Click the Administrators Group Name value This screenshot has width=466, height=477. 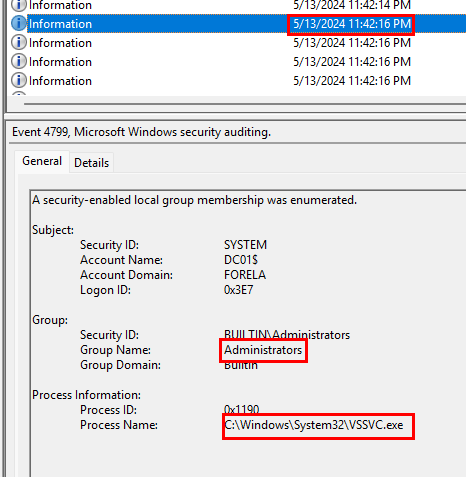pyautogui.click(x=263, y=350)
